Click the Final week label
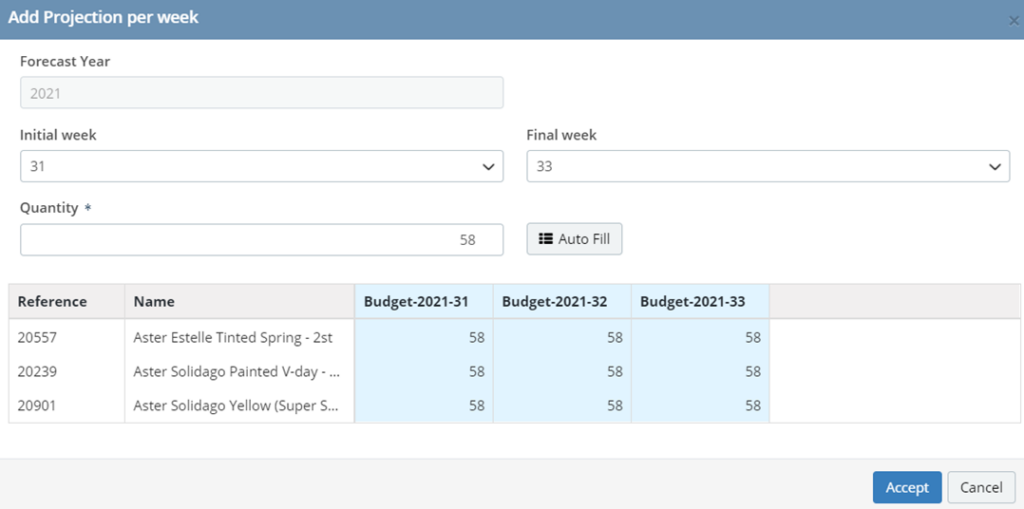 (x=562, y=135)
